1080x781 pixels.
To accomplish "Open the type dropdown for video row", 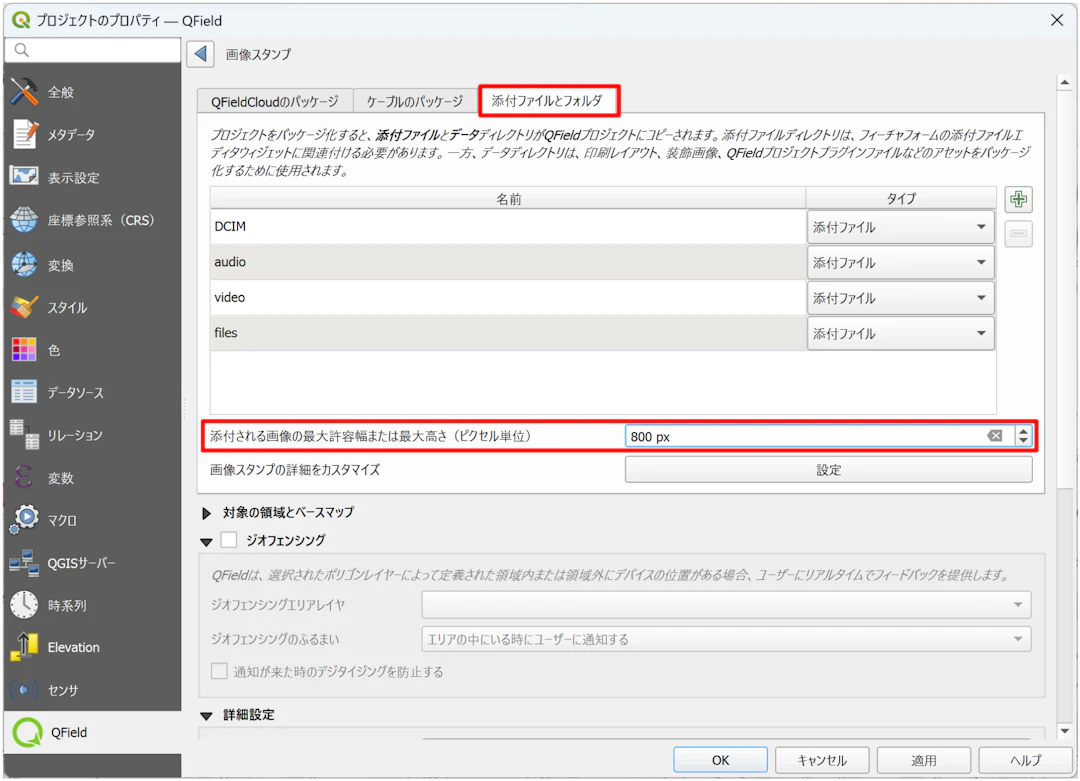I will (900, 298).
